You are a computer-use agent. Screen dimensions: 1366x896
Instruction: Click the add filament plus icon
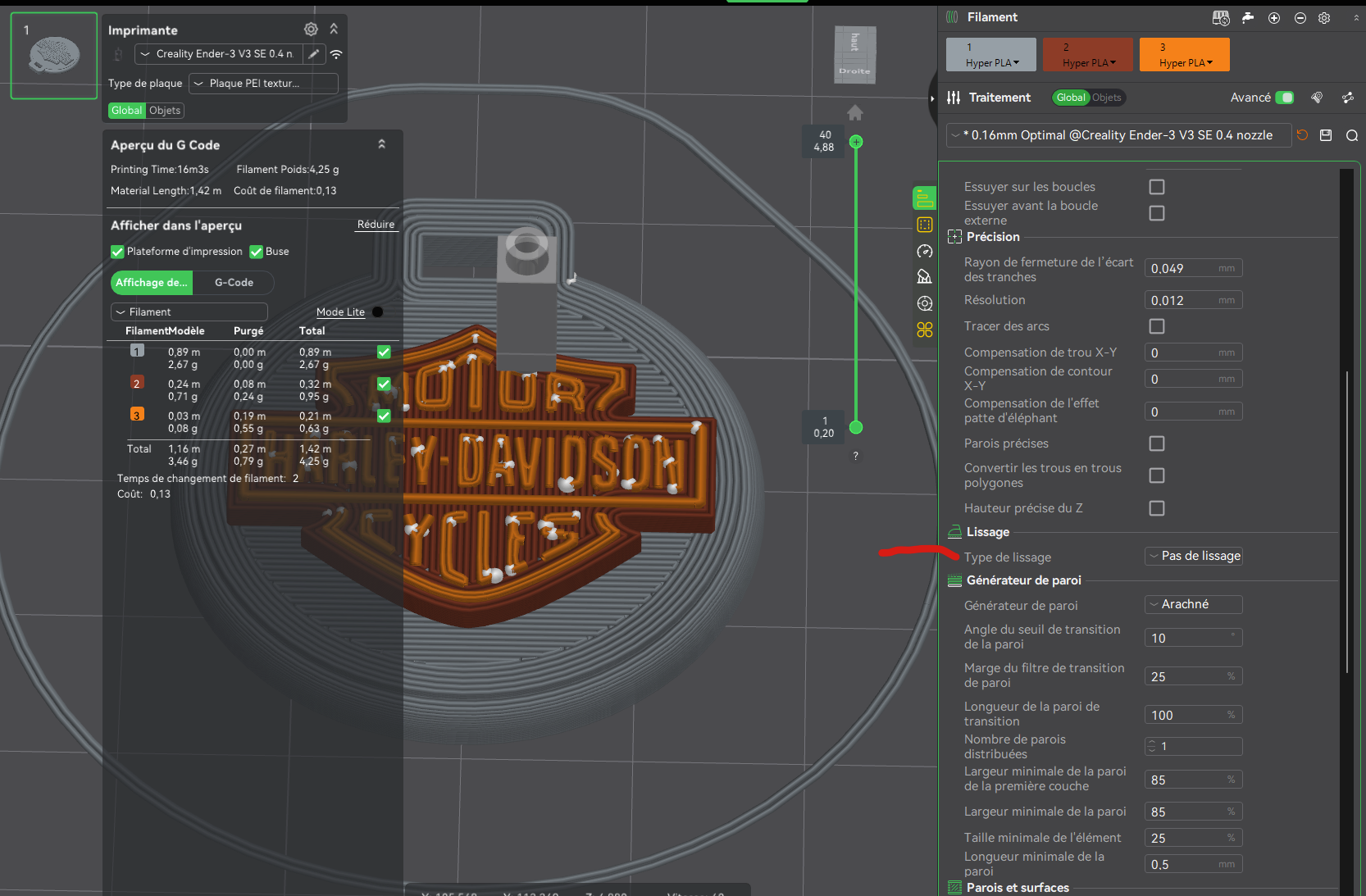coord(1273,18)
